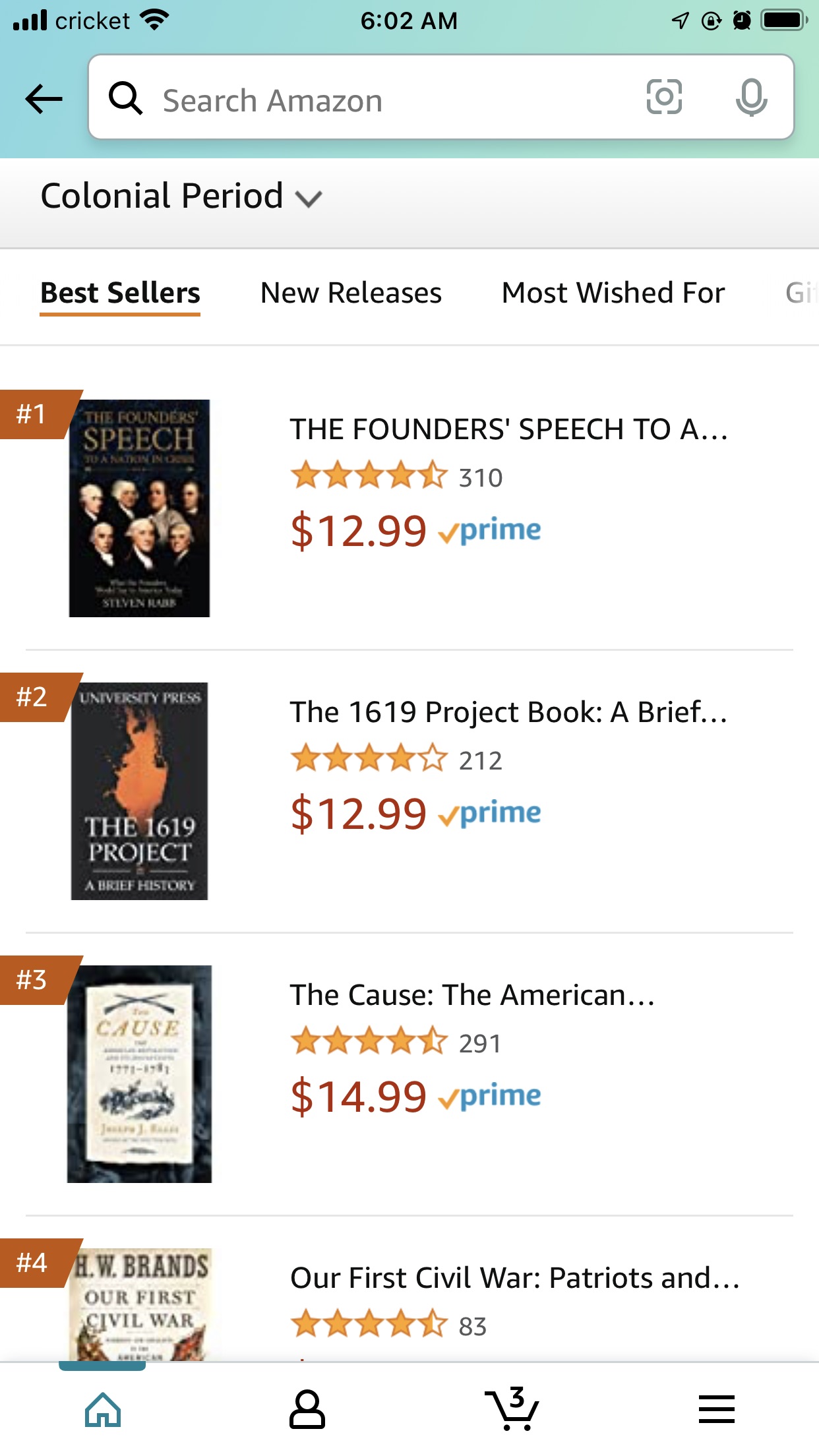Open The Founders' Speech book title

click(509, 429)
